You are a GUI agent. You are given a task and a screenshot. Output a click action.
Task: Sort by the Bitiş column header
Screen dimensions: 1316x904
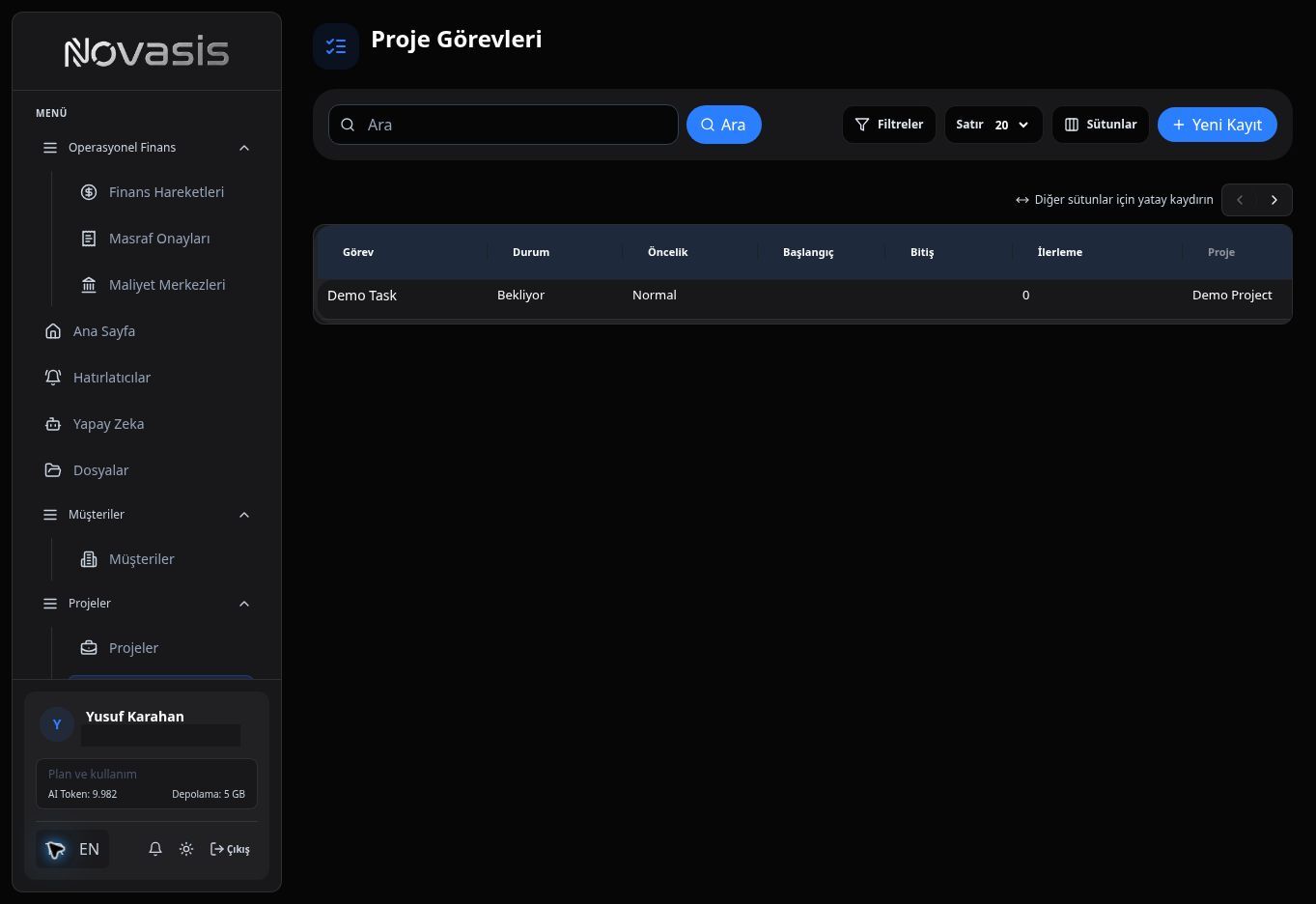[922, 252]
